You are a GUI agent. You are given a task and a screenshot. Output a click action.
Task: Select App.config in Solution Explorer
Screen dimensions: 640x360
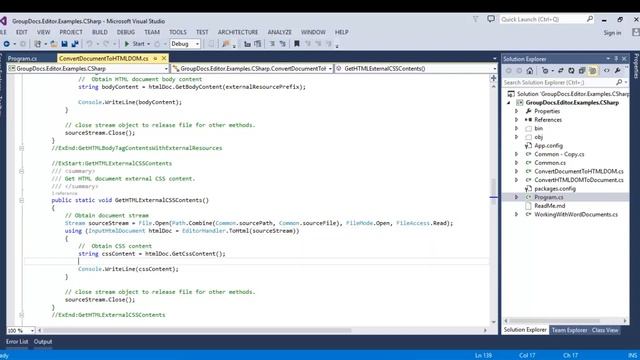pyautogui.click(x=548, y=145)
